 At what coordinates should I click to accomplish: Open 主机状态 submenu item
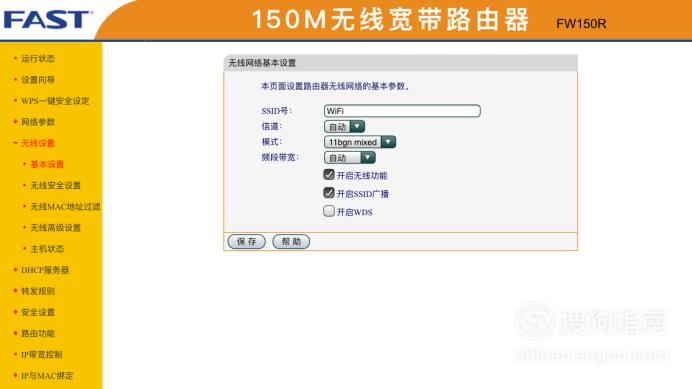coord(47,249)
